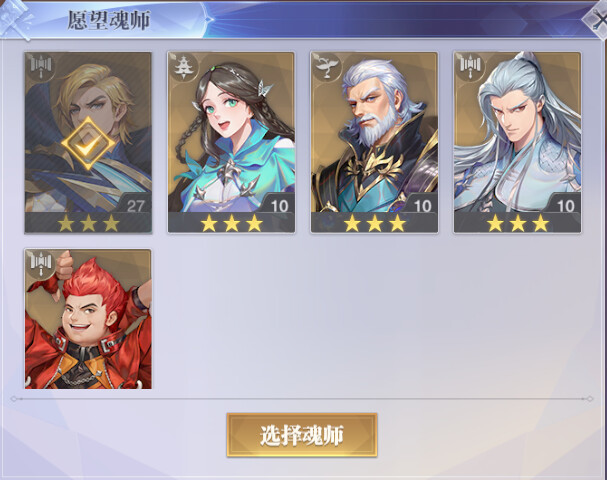Confirm with the 选择魂师 button

(x=302, y=435)
